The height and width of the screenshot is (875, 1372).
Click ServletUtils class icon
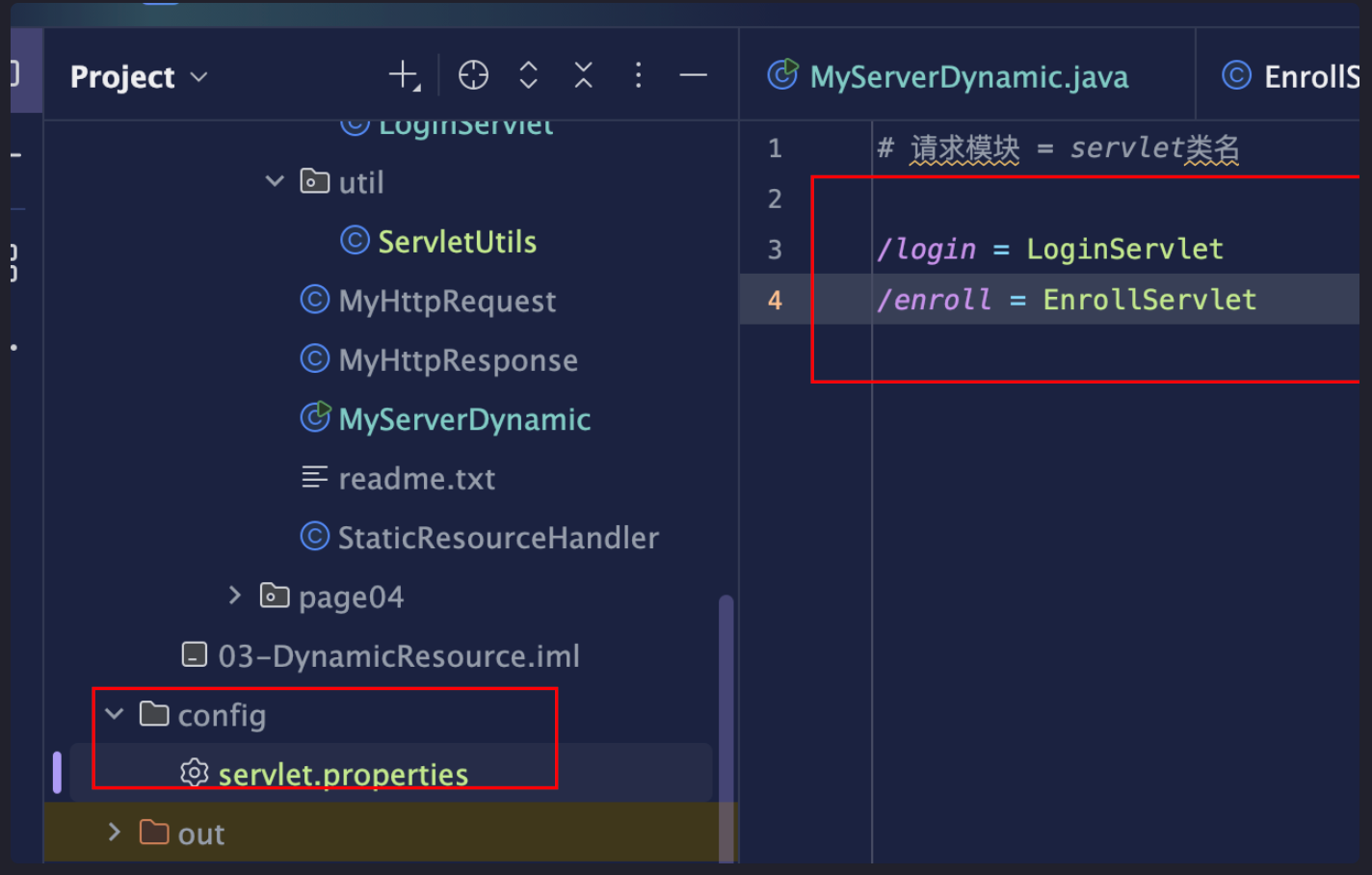click(355, 240)
